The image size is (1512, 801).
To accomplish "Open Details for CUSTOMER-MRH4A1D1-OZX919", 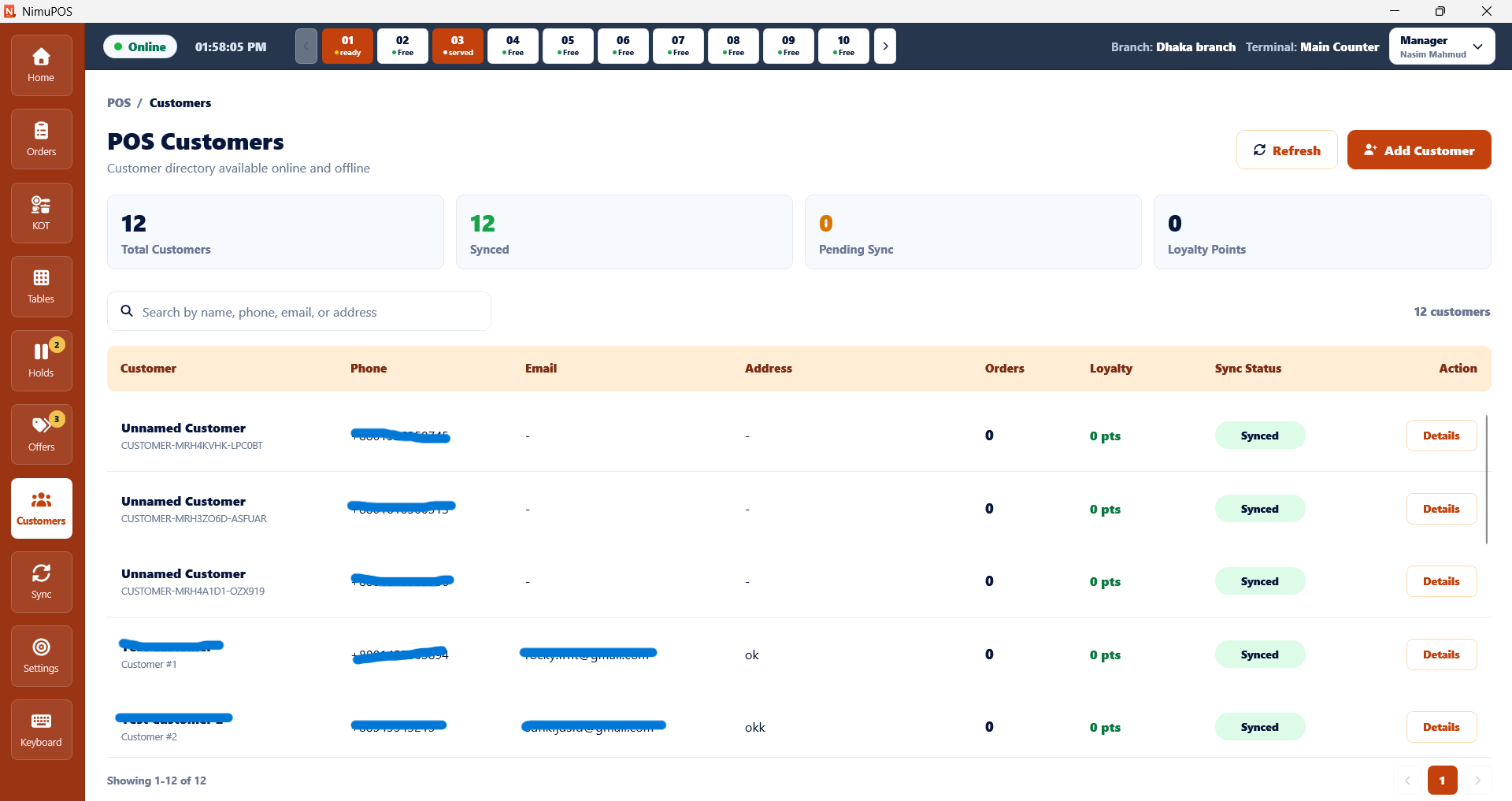I will point(1441,581).
